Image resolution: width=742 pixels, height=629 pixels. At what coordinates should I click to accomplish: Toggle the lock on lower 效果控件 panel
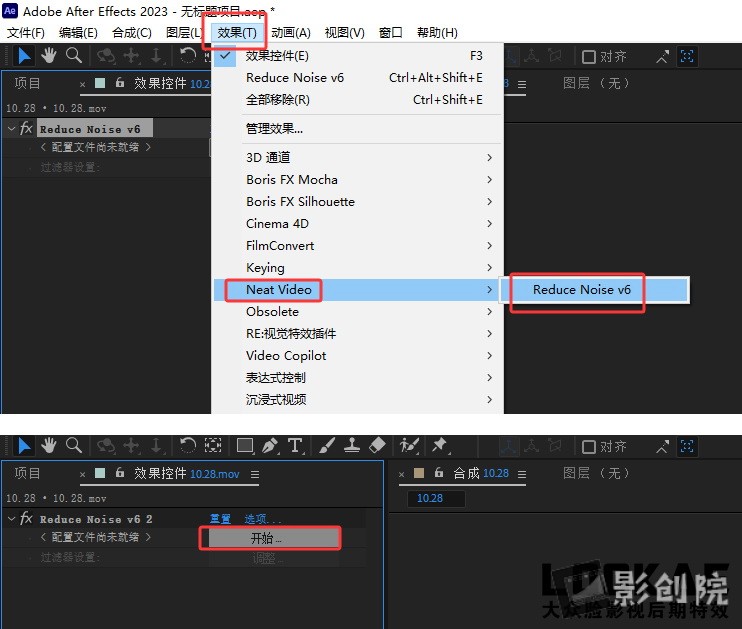120,474
